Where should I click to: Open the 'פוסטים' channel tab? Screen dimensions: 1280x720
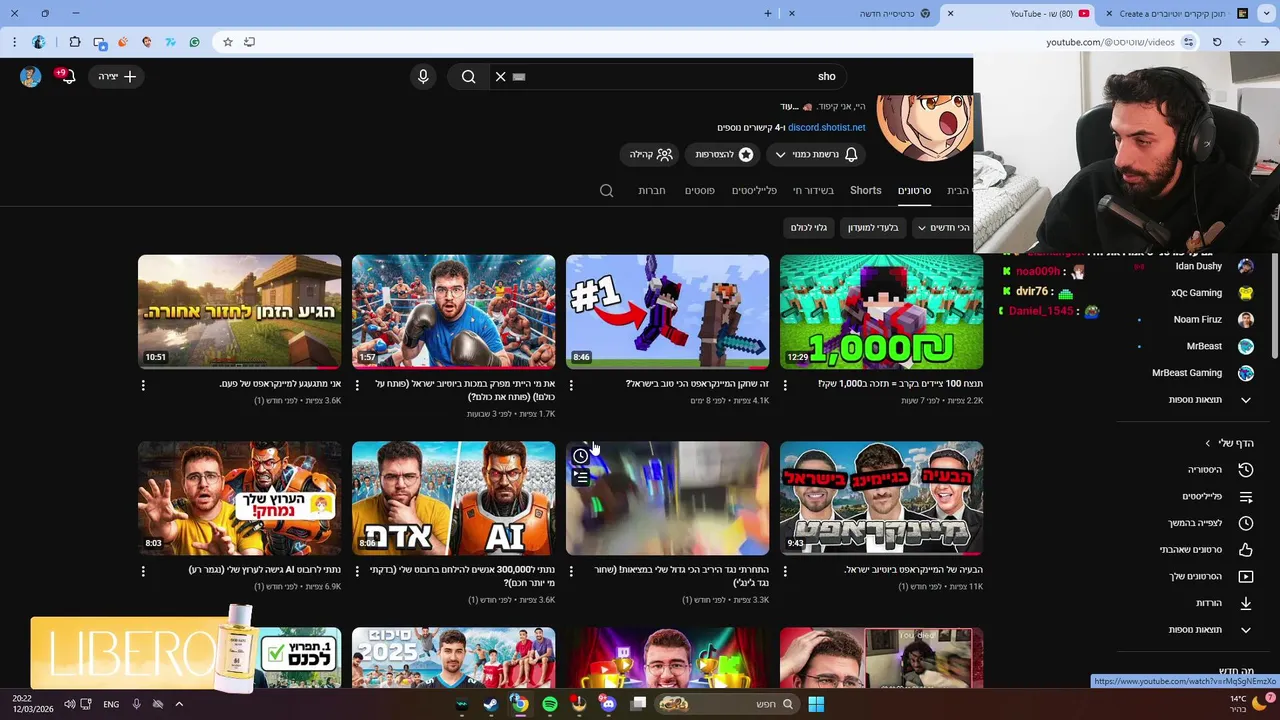coord(699,190)
